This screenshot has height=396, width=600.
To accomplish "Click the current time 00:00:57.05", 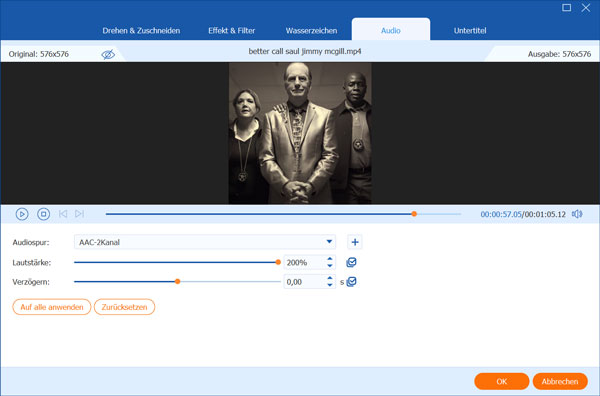I will [501, 214].
